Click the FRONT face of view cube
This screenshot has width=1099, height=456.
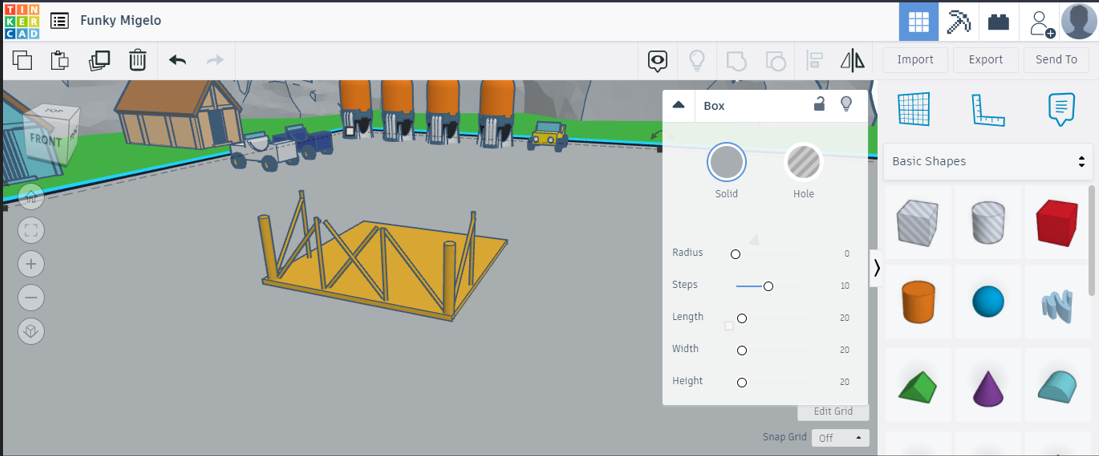pos(45,139)
